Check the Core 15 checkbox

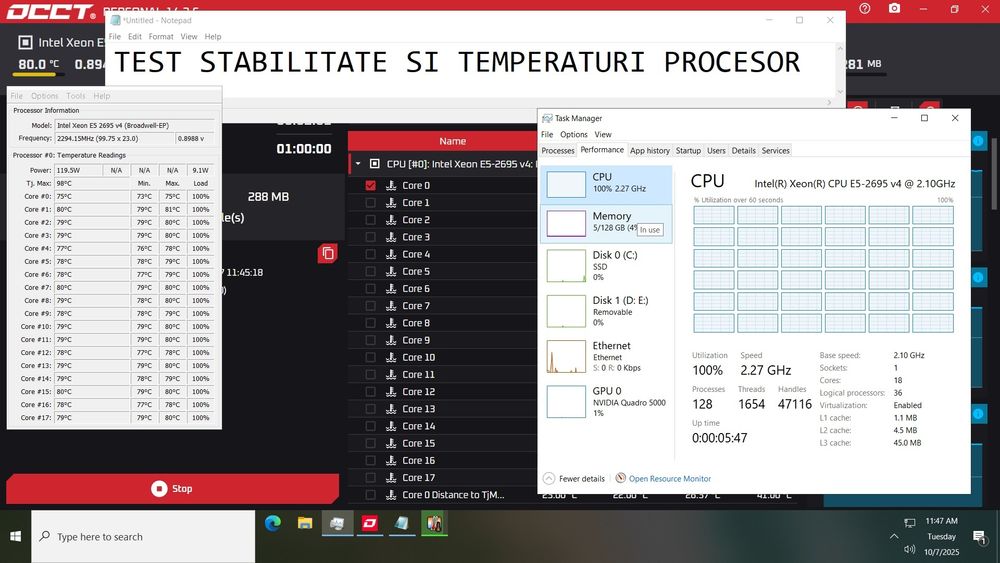(371, 443)
